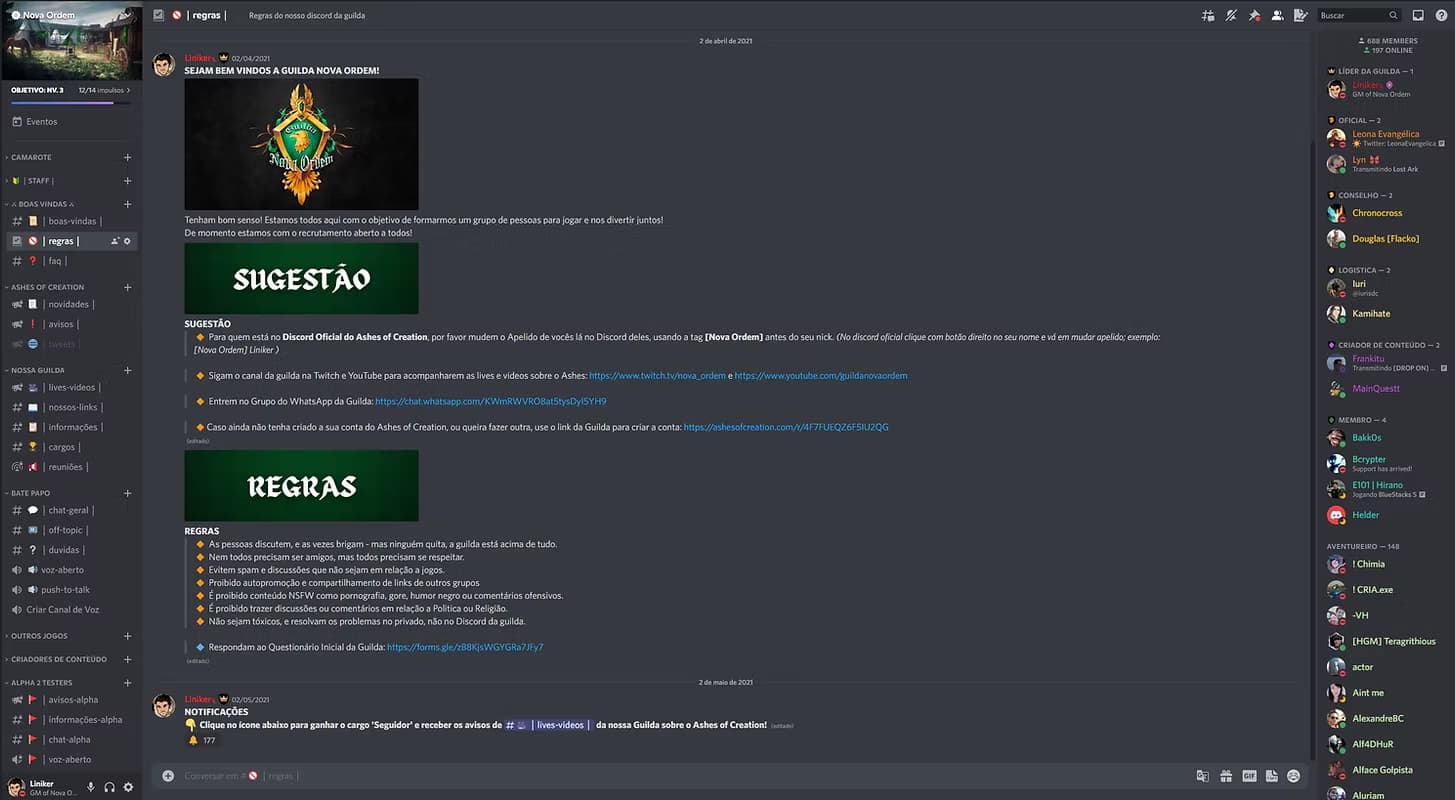Open the Eventos menu item

[x=42, y=122]
